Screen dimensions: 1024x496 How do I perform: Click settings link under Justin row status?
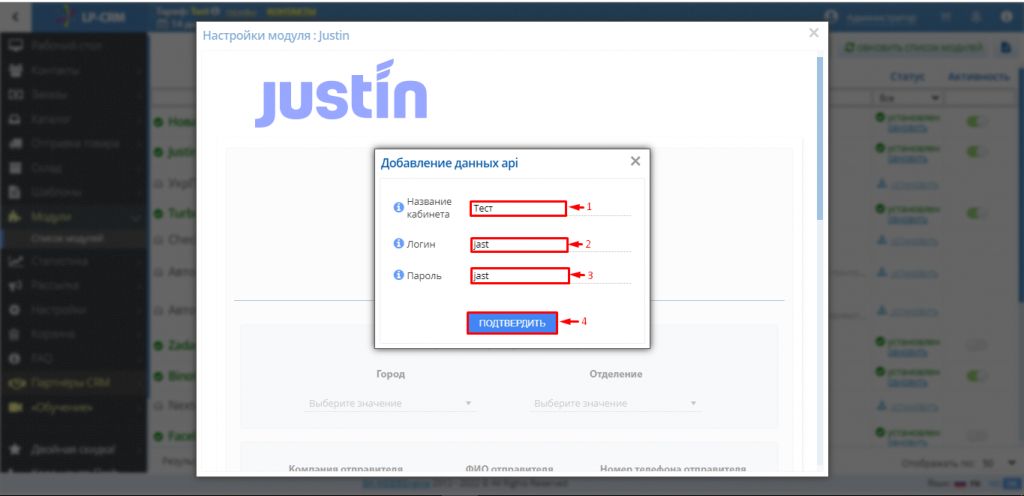[906, 157]
